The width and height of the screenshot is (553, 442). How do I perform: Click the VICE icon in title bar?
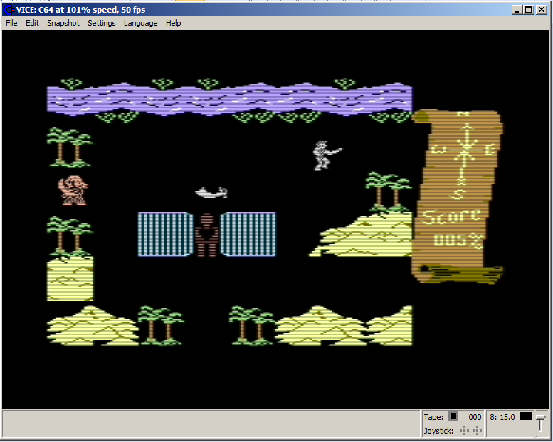pos(8,10)
